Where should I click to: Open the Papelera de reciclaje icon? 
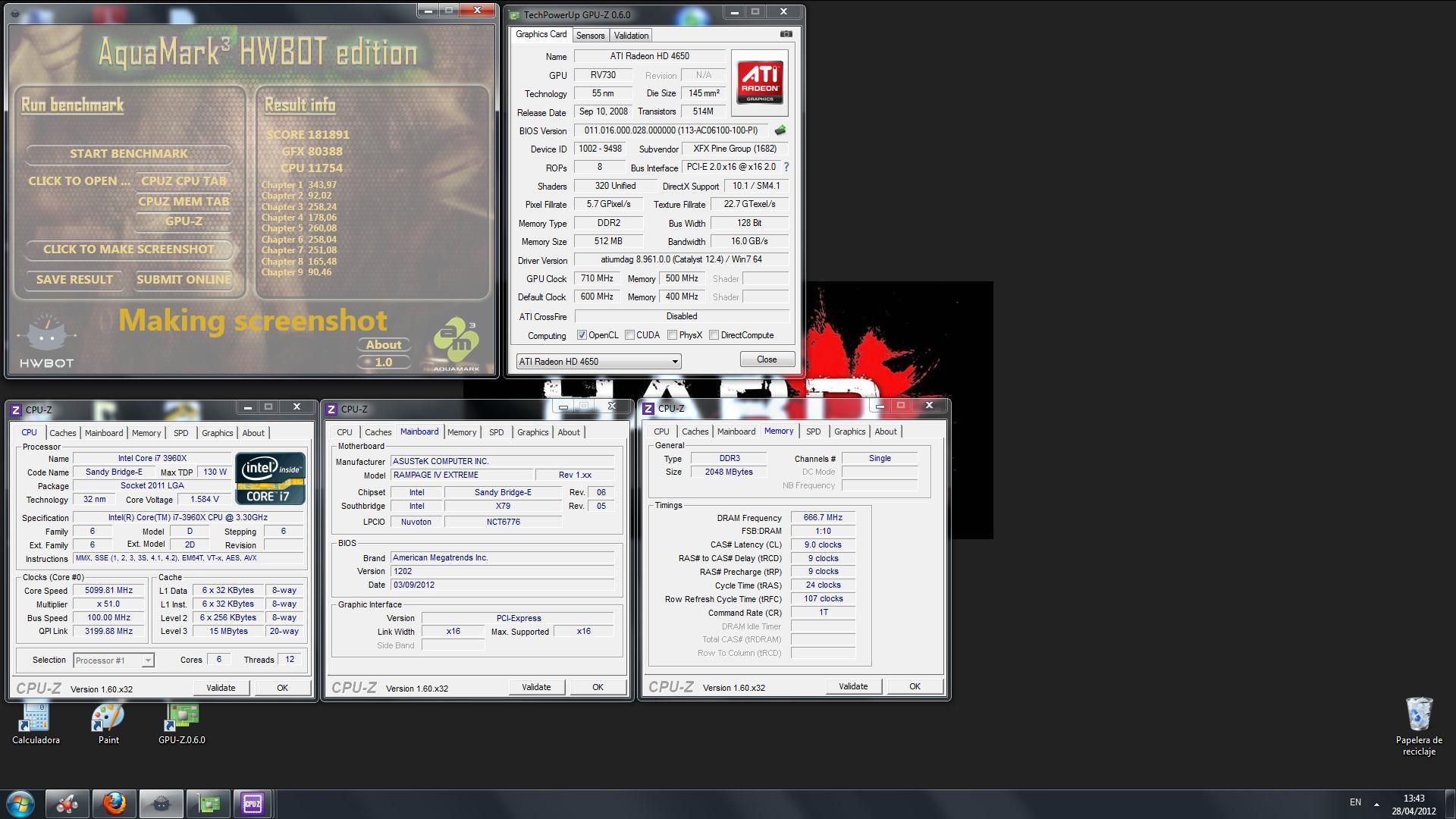point(1419,726)
